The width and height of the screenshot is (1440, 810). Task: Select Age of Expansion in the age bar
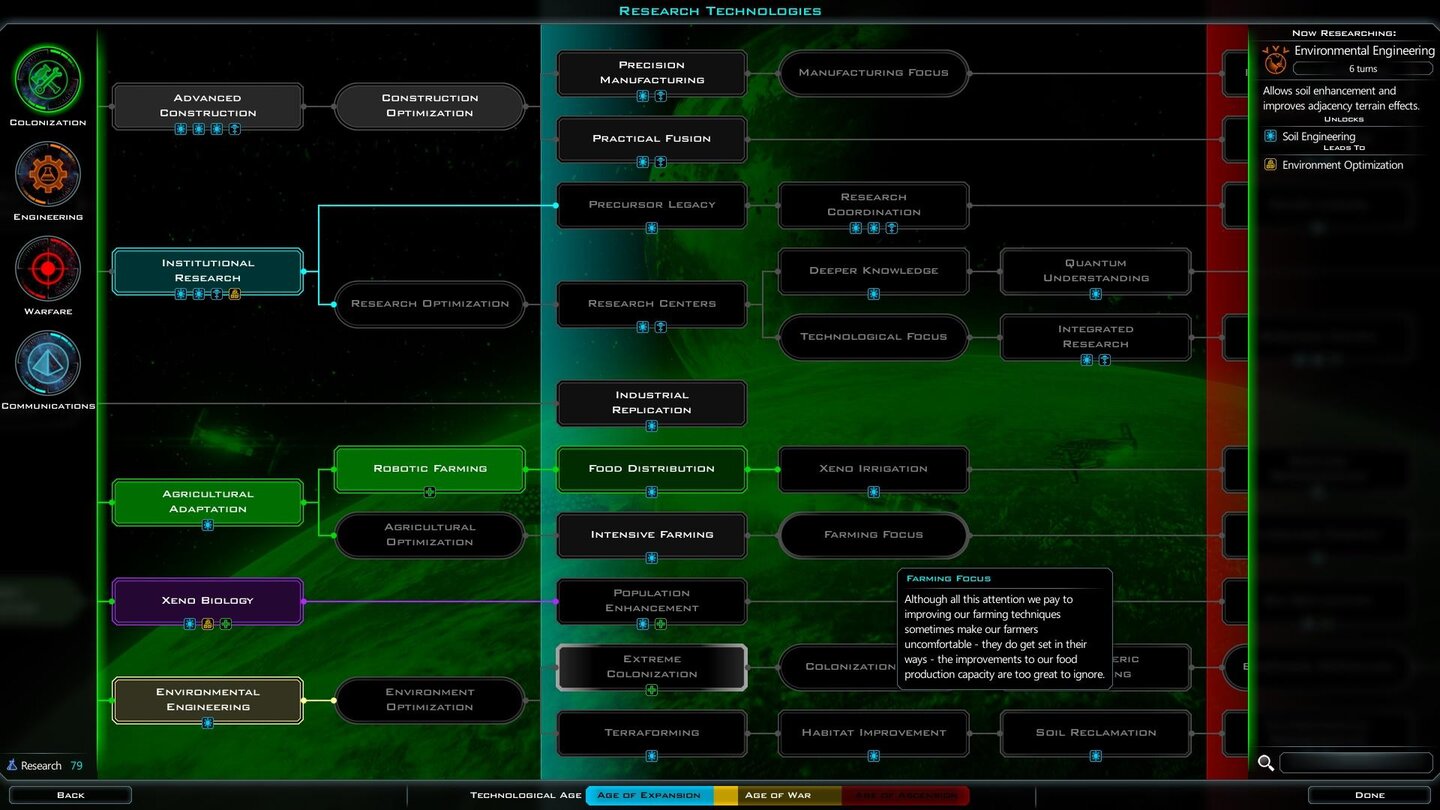pos(649,795)
